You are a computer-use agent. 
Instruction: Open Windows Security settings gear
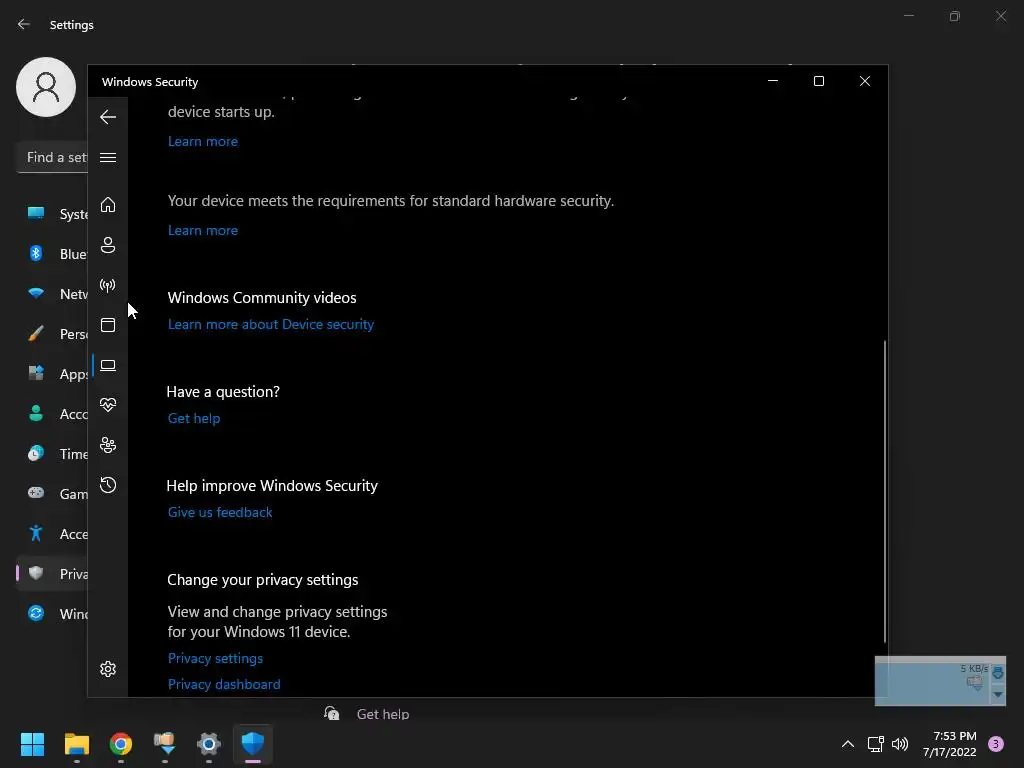tap(108, 669)
